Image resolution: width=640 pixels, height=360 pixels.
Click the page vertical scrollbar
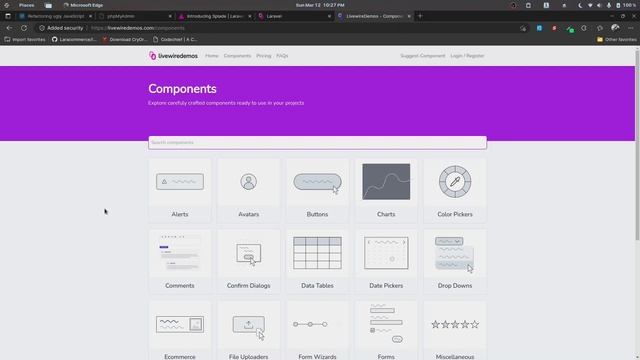point(637,145)
